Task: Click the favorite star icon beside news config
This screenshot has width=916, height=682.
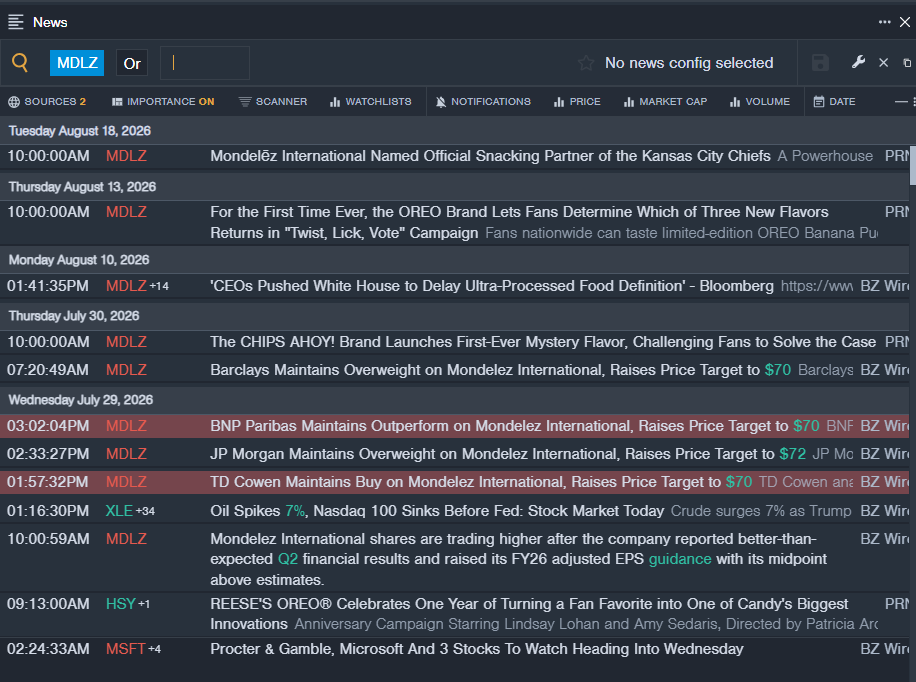Action: tap(586, 63)
